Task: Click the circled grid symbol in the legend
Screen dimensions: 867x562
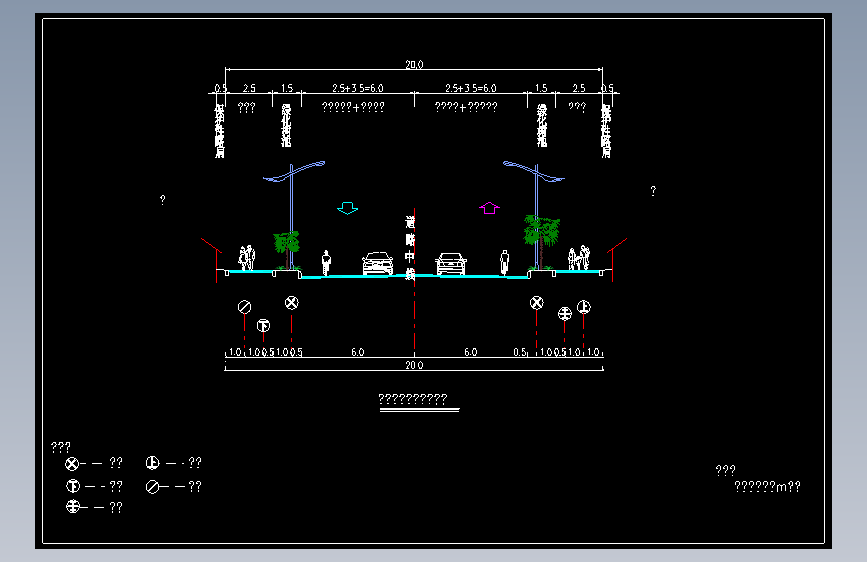Action: click(x=73, y=507)
